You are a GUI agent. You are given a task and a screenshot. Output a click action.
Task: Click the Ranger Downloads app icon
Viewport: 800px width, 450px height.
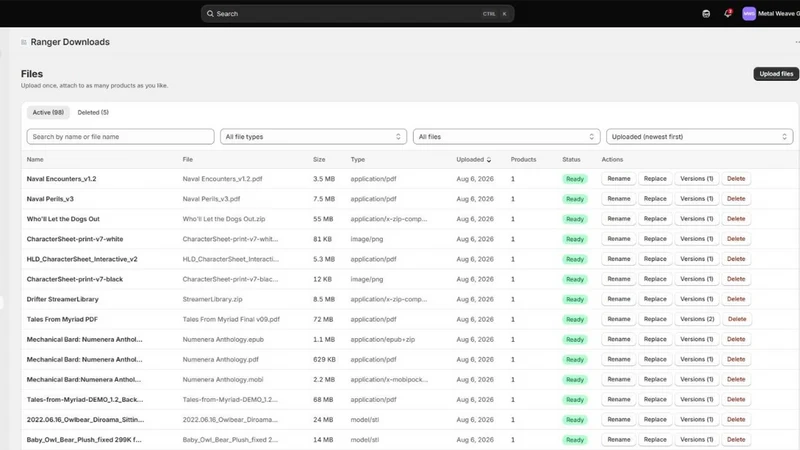[x=23, y=42]
